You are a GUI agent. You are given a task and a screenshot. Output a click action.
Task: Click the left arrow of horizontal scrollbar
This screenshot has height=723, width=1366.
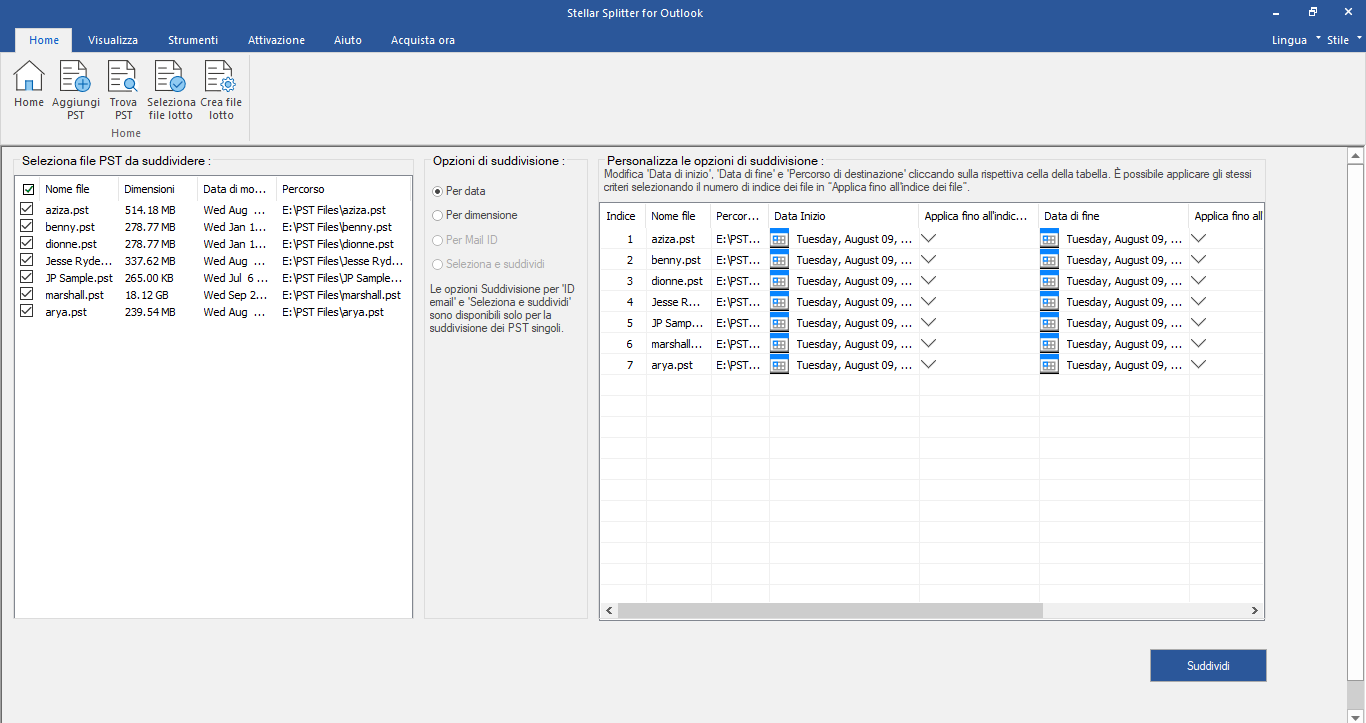609,611
